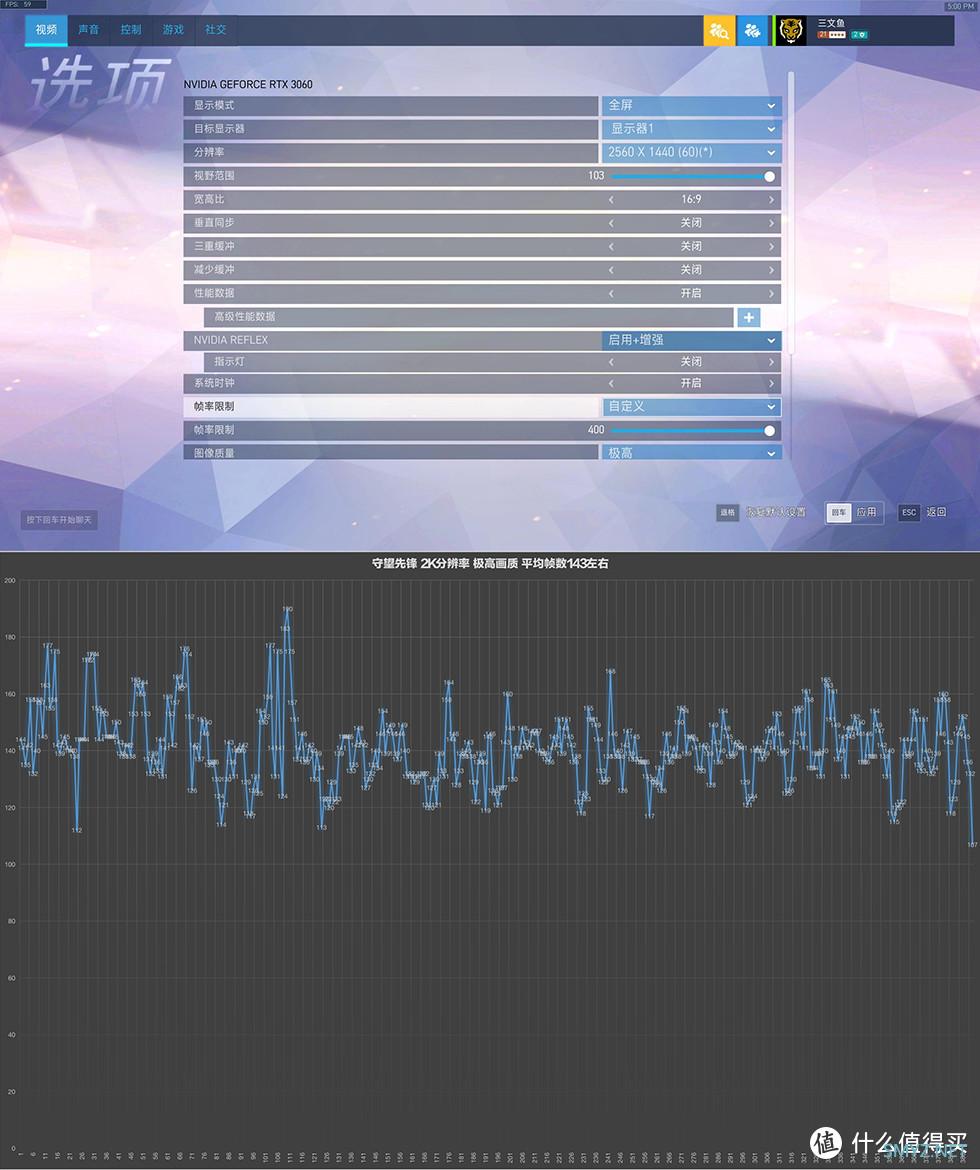Open the blue group/social icon
Screen dimensions: 980x1170
[752, 31]
